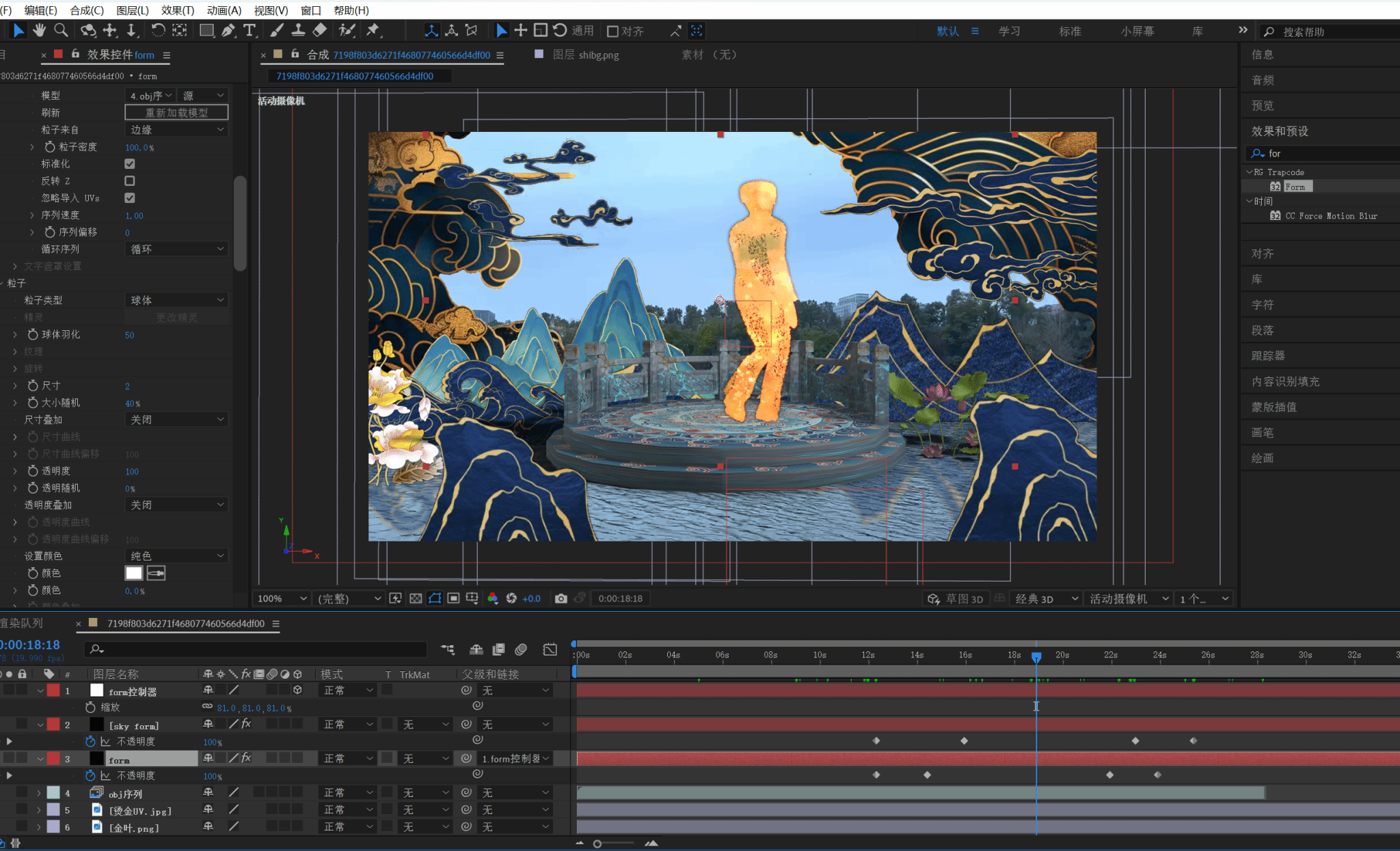The image size is (1400, 851).
Task: Switch to the 标准 workspace tab
Action: point(1070,31)
